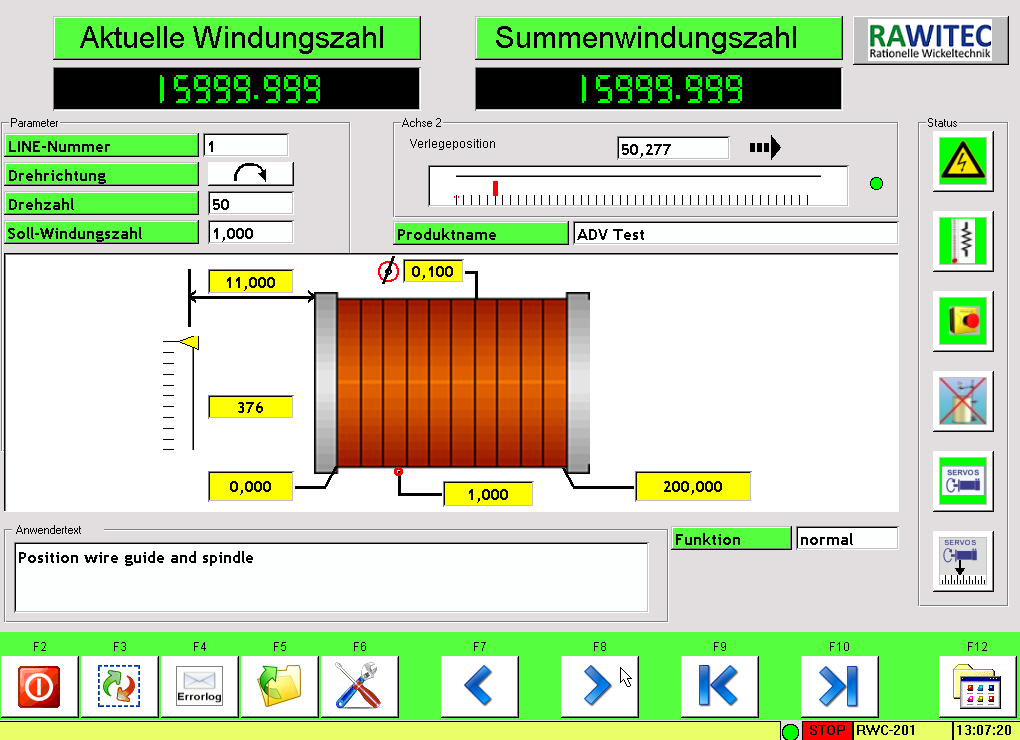The height and width of the screenshot is (740, 1020).
Task: Click the wire tension spring status icon
Action: point(963,241)
